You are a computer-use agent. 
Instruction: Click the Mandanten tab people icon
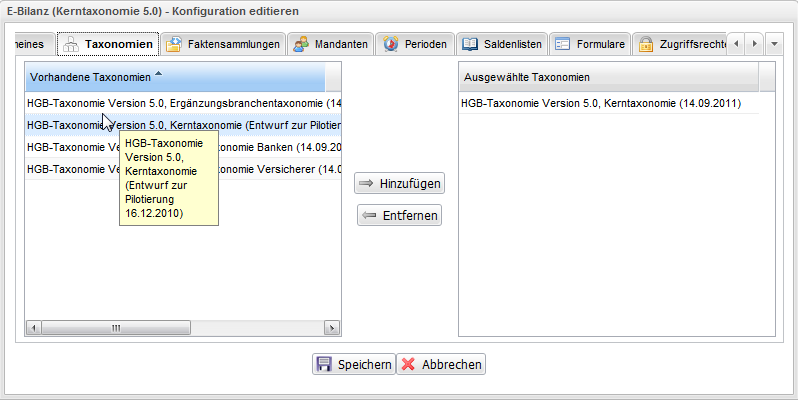click(301, 44)
